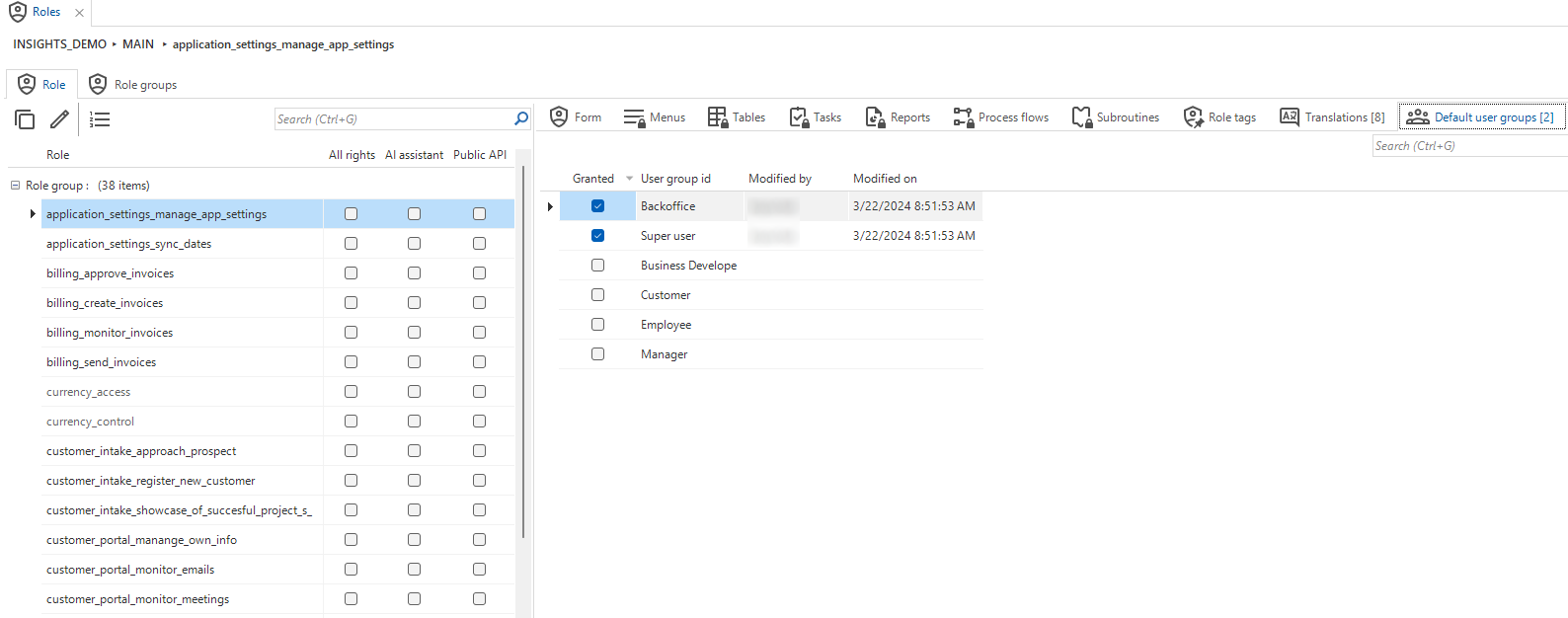
Task: Open the Process flows section
Action: click(x=1001, y=117)
